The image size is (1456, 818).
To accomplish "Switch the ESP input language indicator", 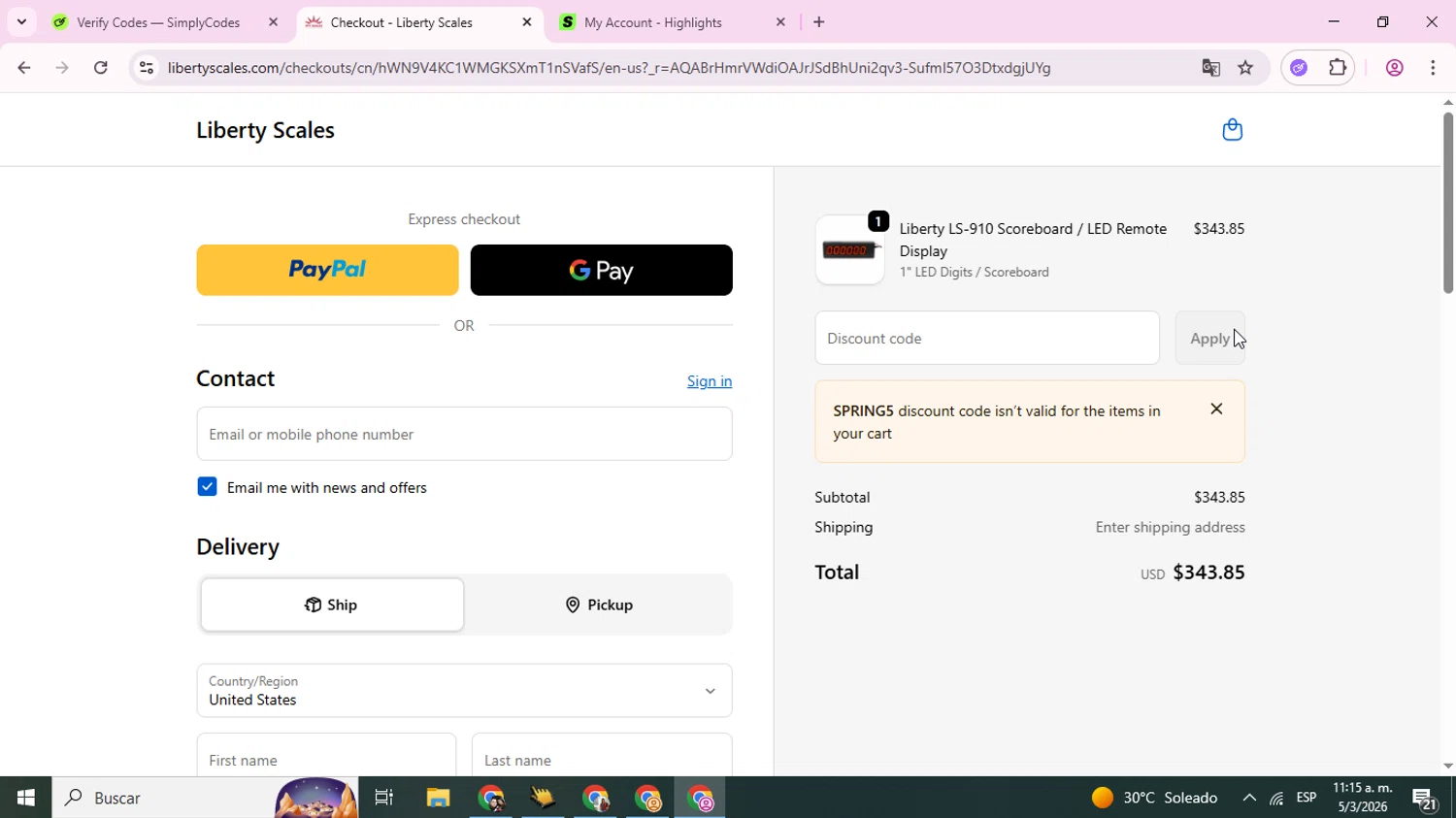I will [x=1307, y=798].
